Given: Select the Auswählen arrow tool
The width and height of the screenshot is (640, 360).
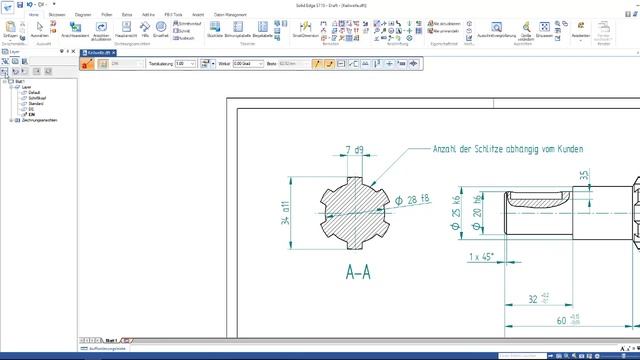Looking at the screenshot, I should pos(40,30).
